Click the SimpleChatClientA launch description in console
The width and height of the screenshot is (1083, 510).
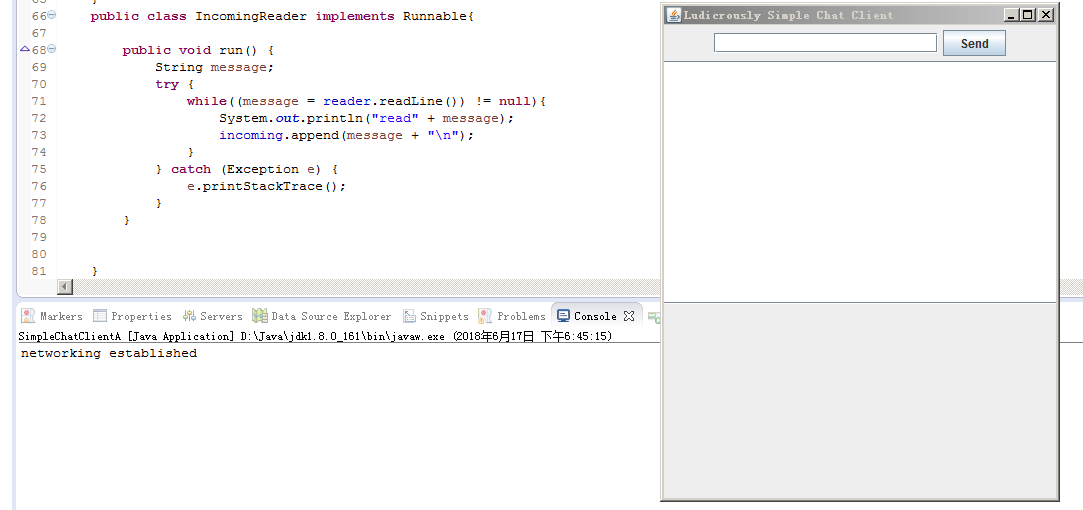click(315, 337)
